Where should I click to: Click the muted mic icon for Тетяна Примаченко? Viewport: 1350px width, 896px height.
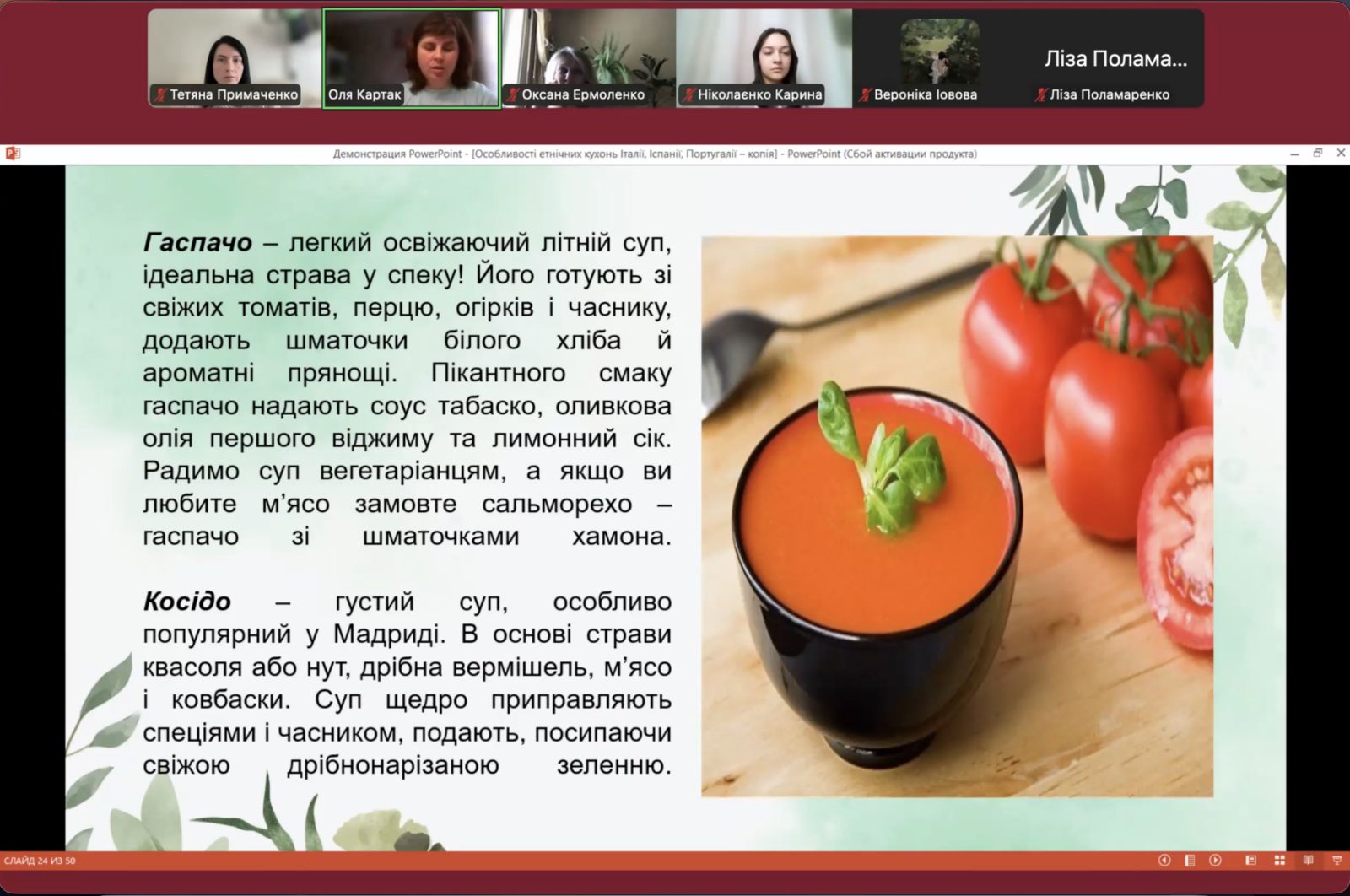click(x=159, y=94)
